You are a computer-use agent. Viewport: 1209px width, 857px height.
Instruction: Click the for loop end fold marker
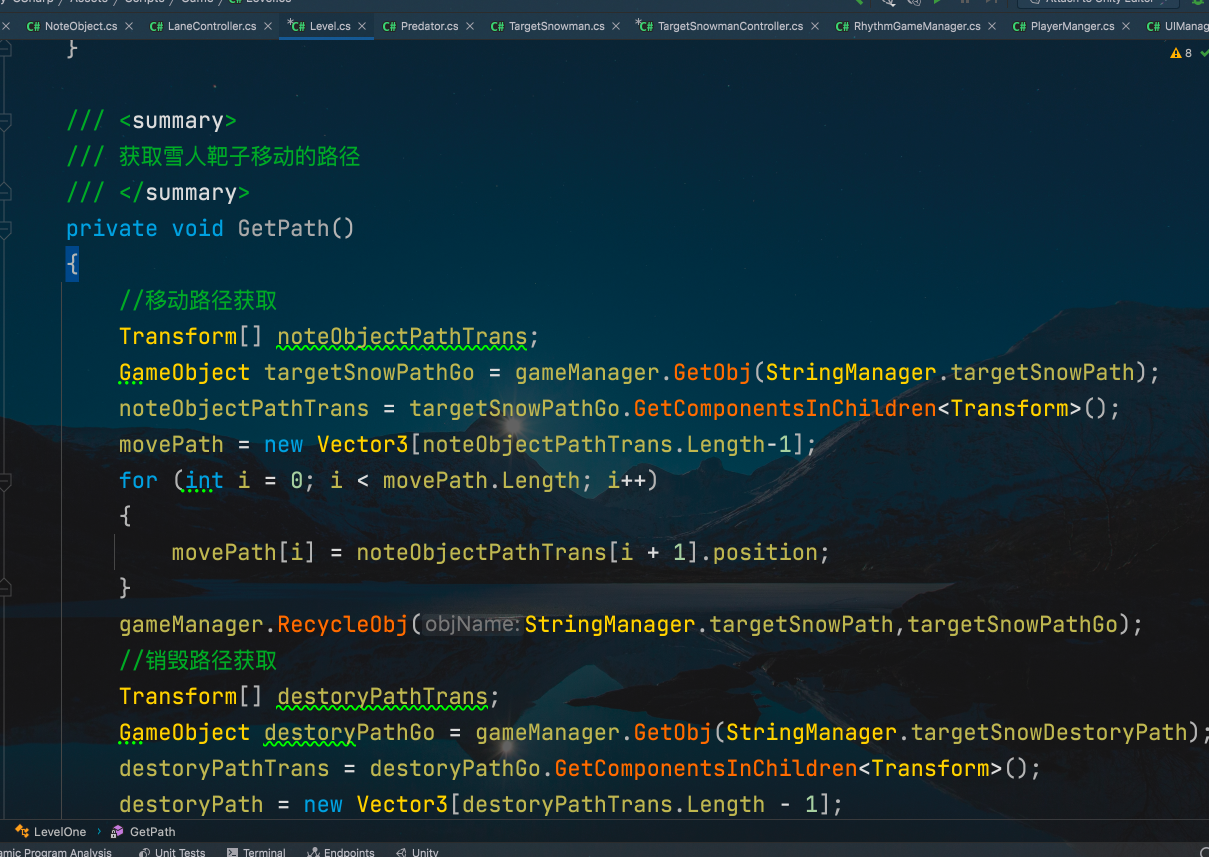coord(5,588)
